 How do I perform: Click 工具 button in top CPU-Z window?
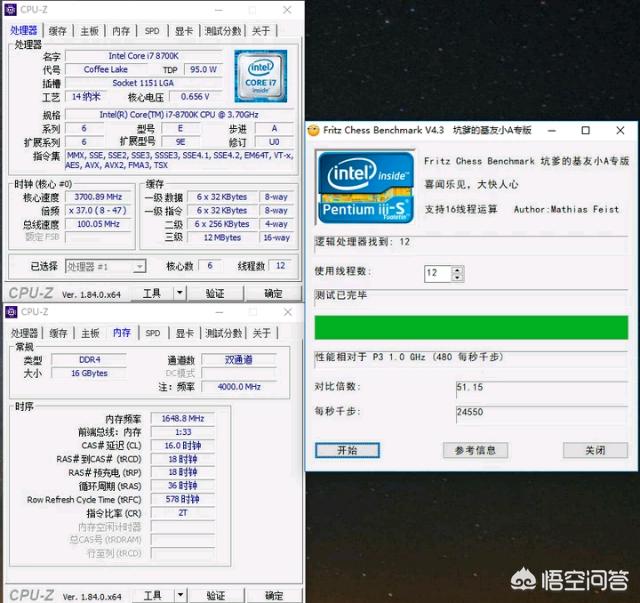point(152,294)
